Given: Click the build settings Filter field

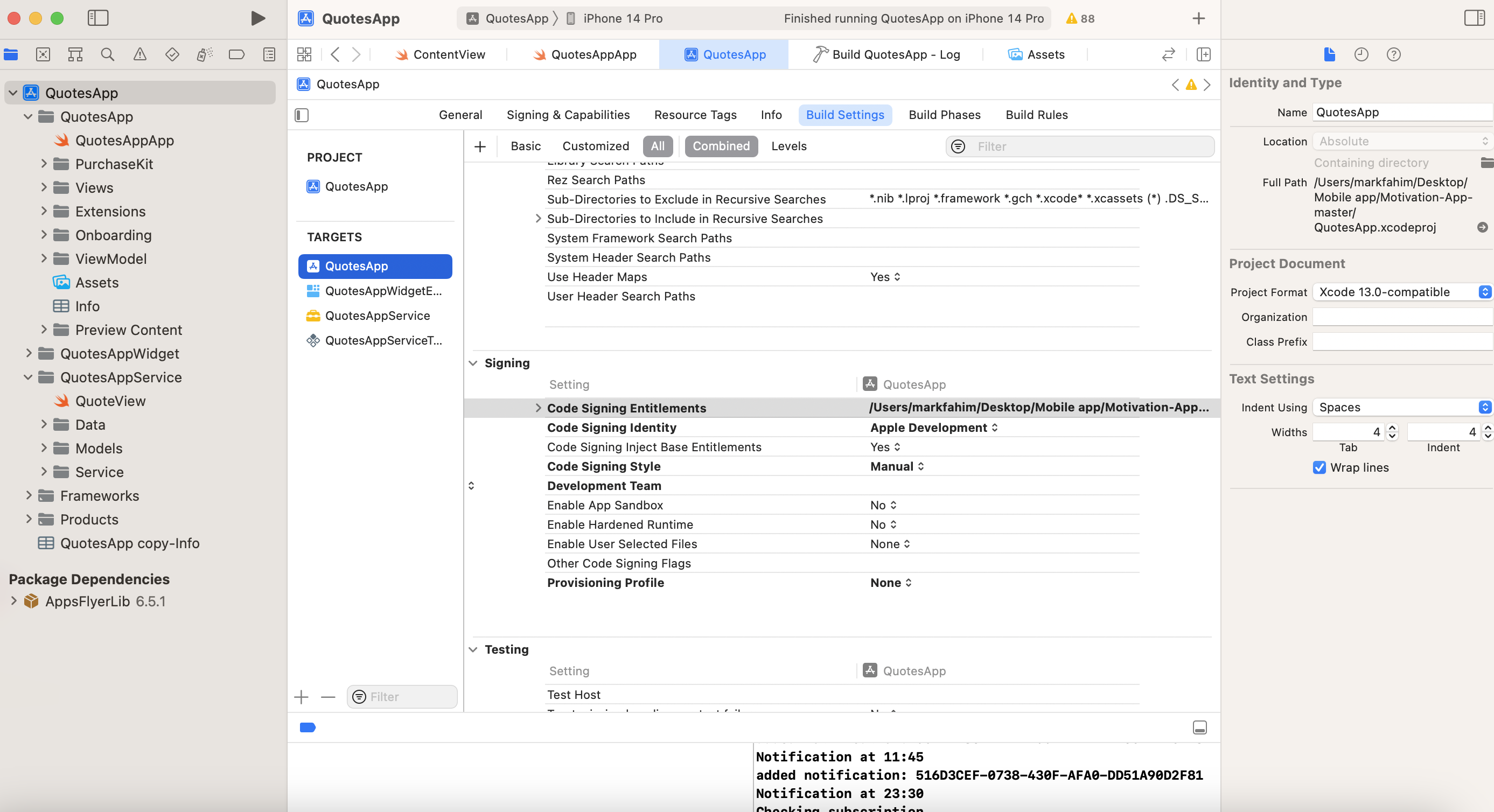Looking at the screenshot, I should (1079, 146).
